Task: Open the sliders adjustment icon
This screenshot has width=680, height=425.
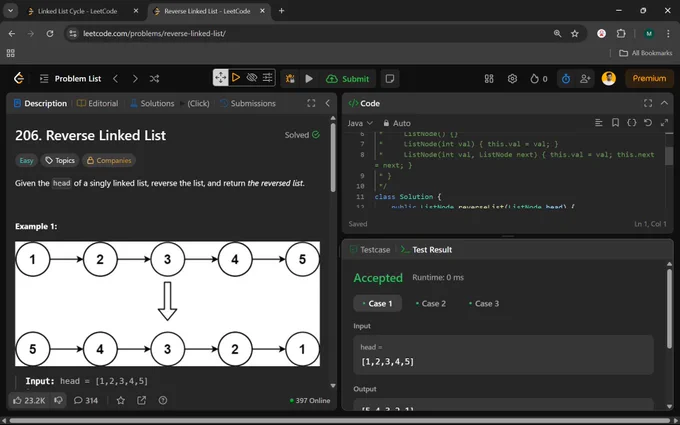Action: pyautogui.click(x=267, y=78)
